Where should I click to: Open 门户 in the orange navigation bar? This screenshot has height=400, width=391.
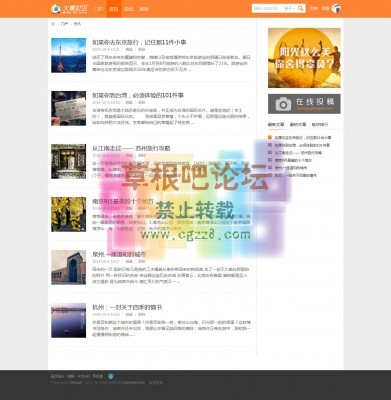[x=98, y=9]
